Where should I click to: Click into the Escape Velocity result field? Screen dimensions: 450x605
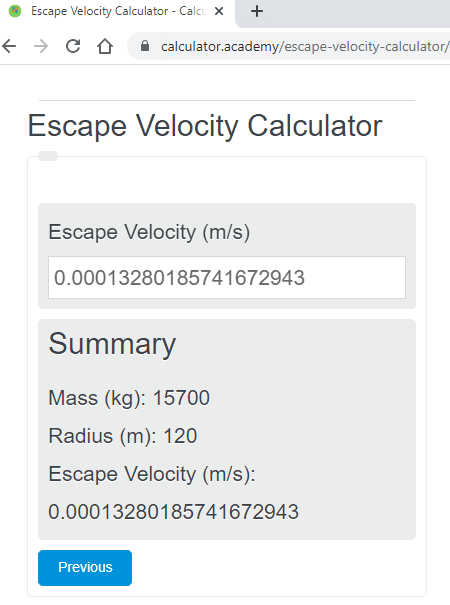tap(227, 277)
